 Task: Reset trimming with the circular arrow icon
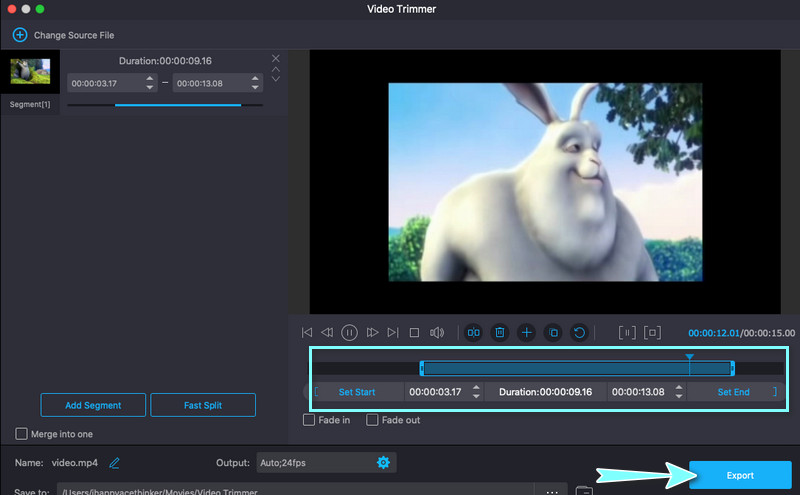click(x=578, y=332)
